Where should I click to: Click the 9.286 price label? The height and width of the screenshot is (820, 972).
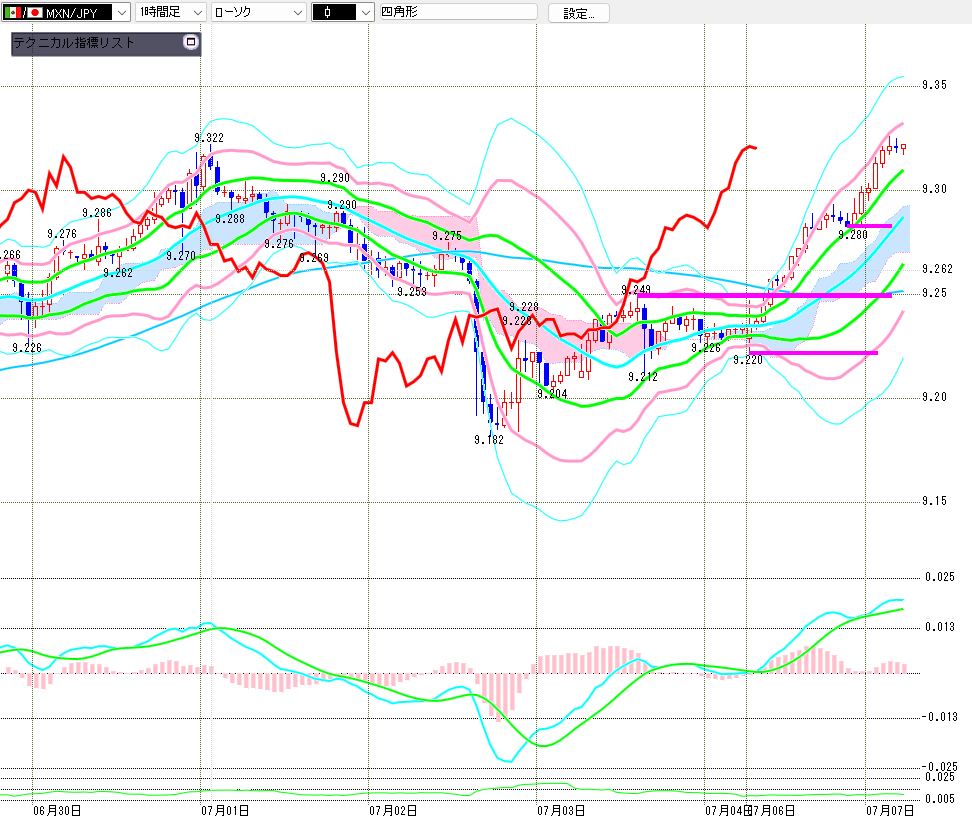tap(97, 213)
